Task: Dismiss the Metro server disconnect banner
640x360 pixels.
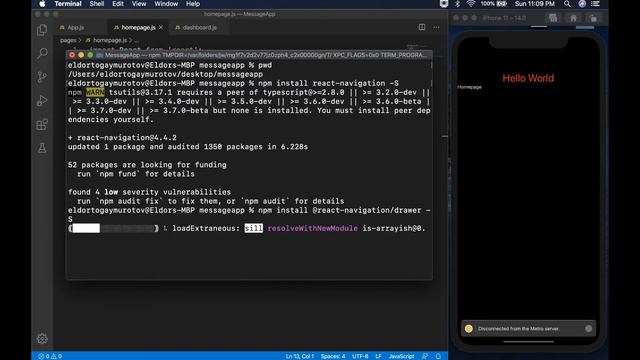Action: coord(588,329)
